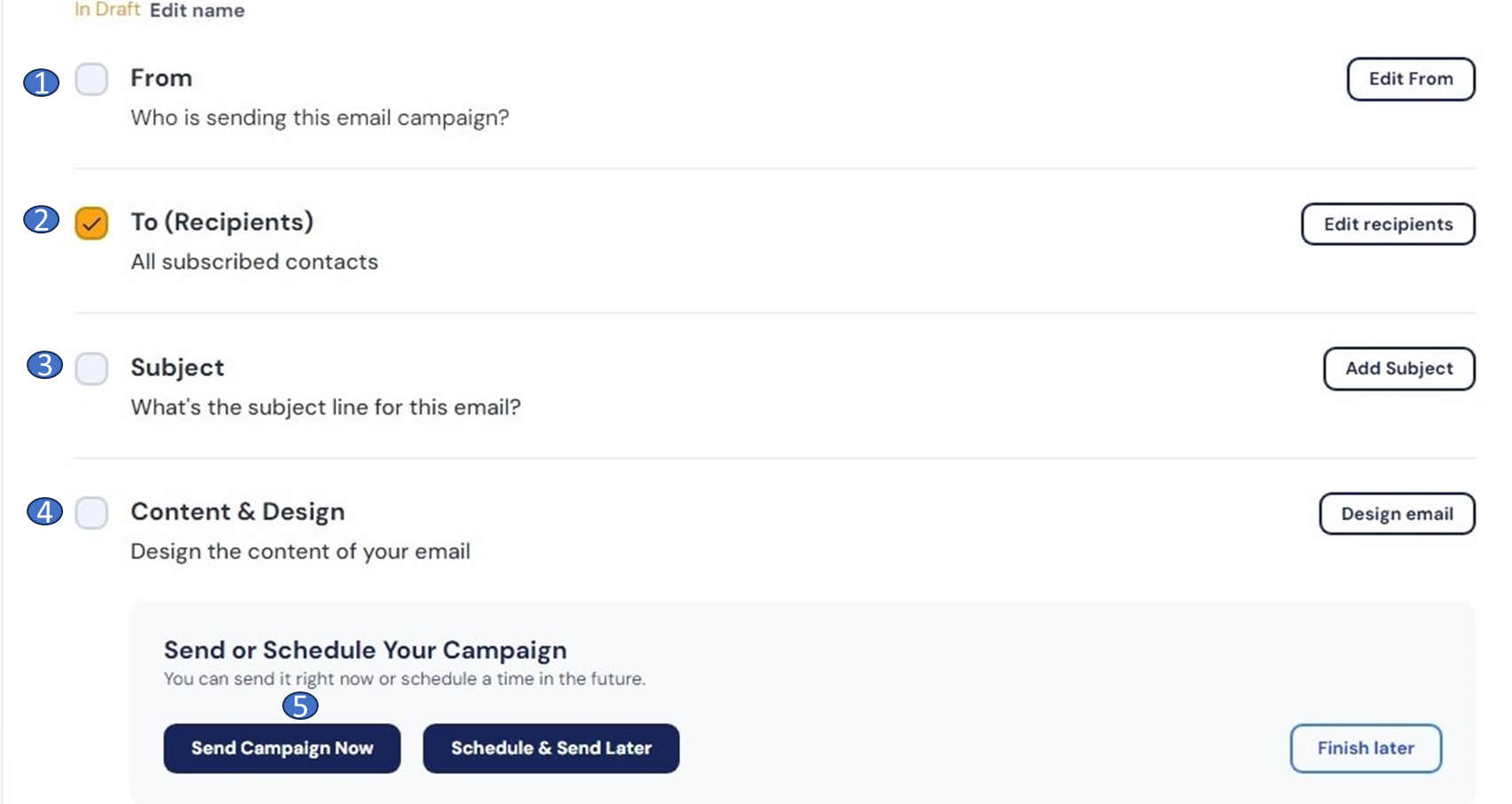Screen dimensions: 1512x804
Task: Select the To (Recipients) heading
Action: 222,222
